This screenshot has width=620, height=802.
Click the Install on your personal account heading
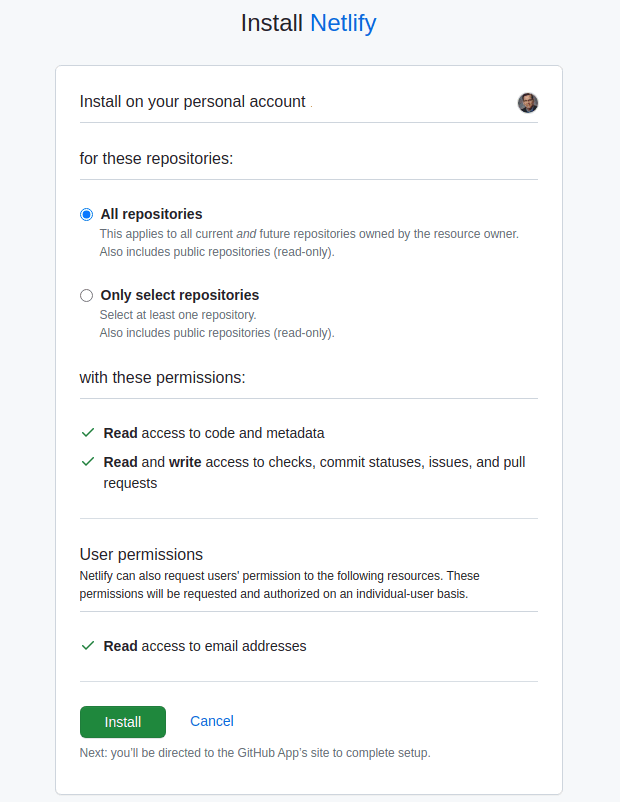click(x=192, y=102)
